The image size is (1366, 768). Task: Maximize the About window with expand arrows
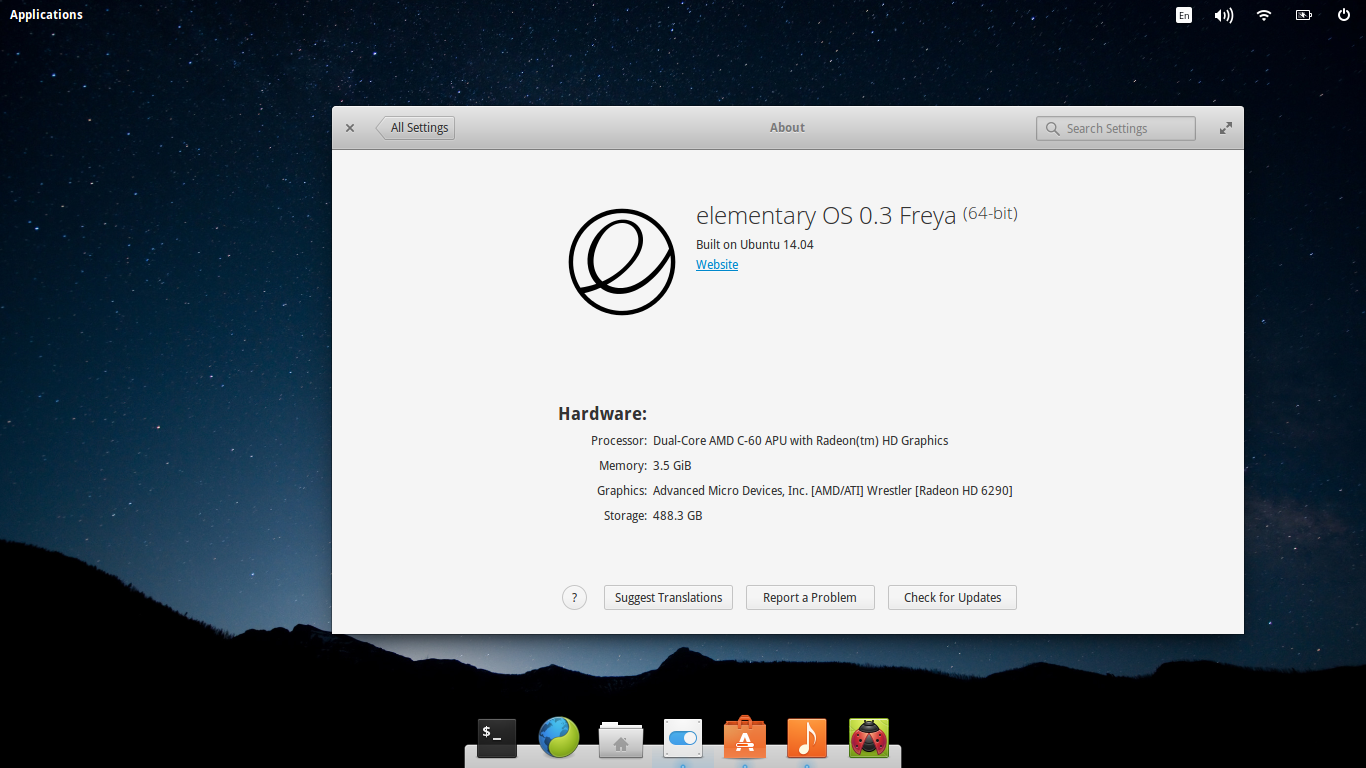click(1226, 128)
